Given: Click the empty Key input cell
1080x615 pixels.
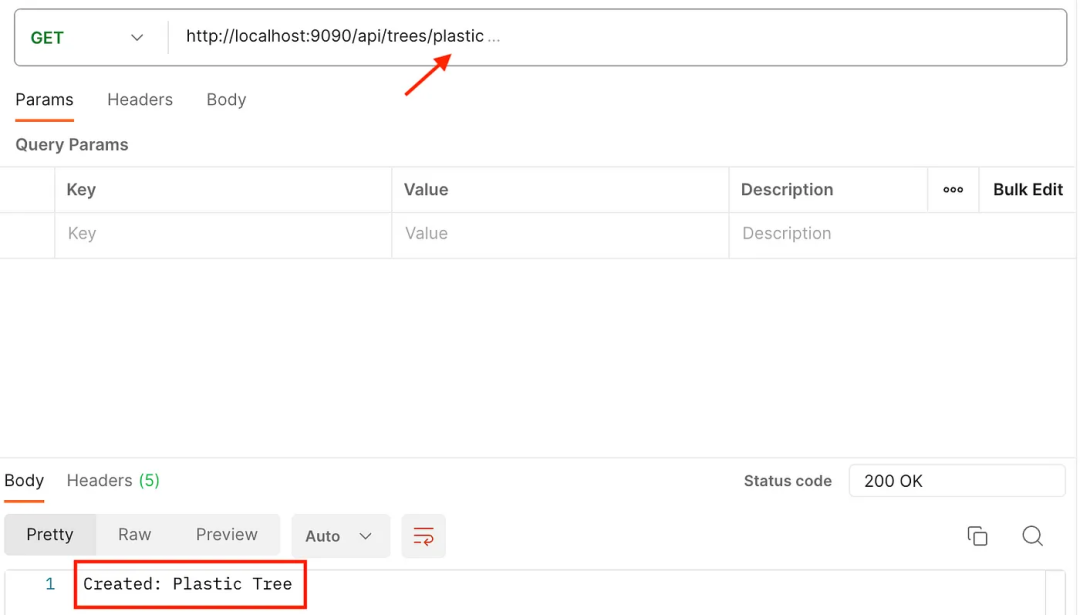Looking at the screenshot, I should pyautogui.click(x=223, y=234).
